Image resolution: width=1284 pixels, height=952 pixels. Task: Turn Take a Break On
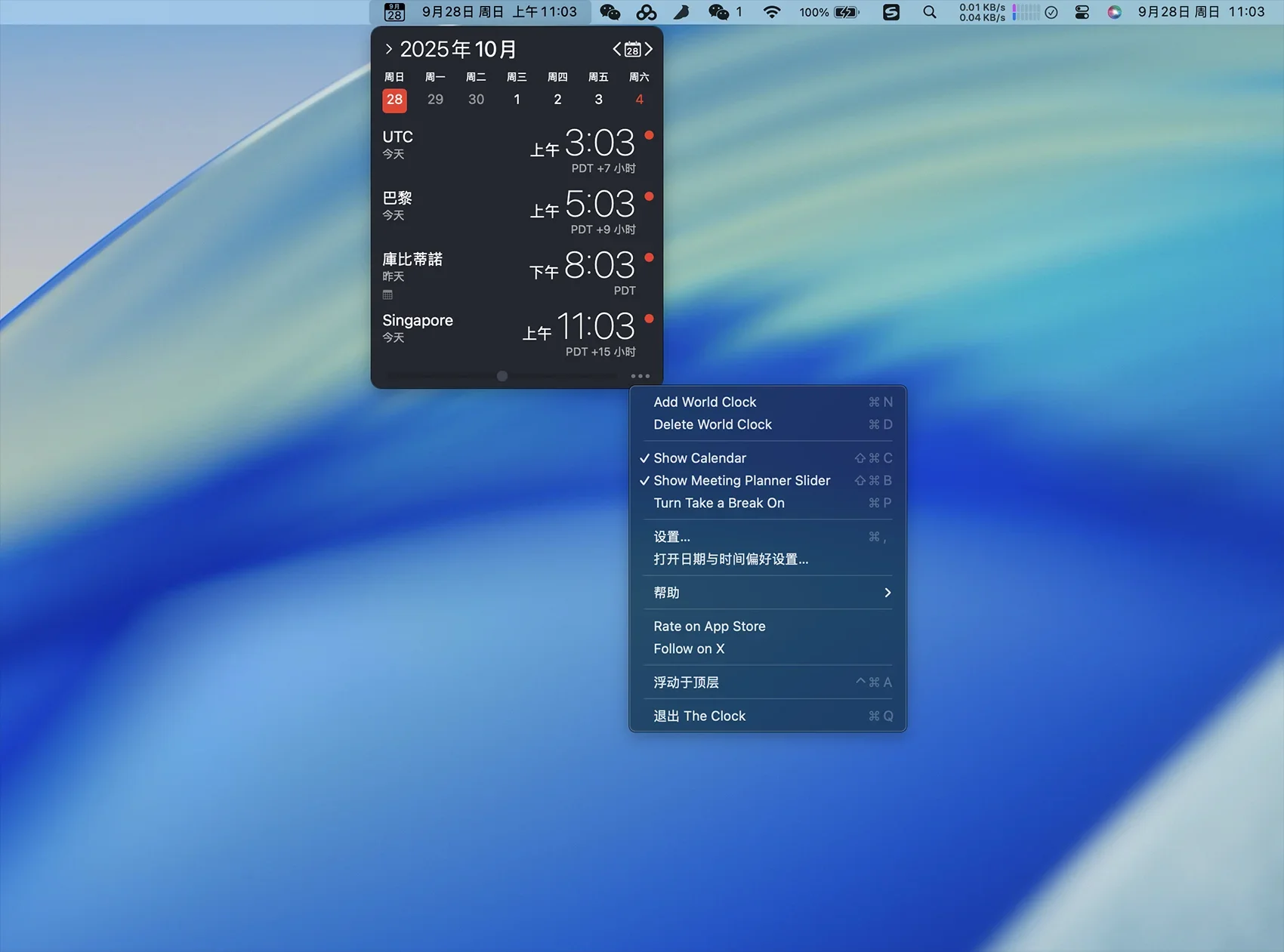tap(767, 503)
